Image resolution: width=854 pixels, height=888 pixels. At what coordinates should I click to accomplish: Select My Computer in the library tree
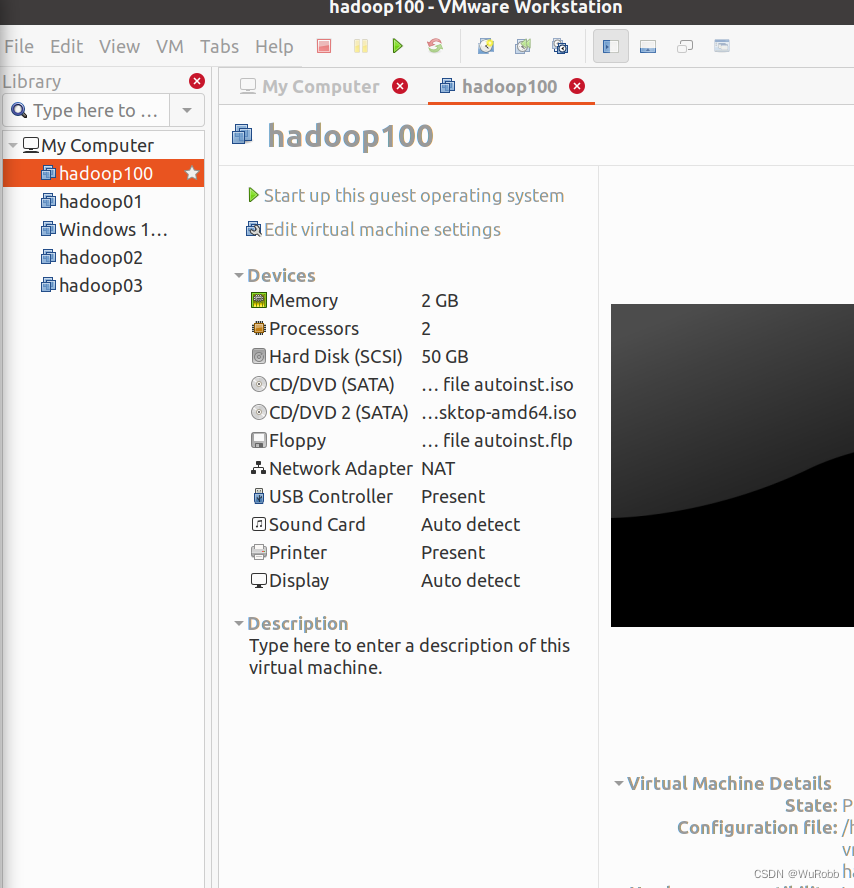[97, 146]
